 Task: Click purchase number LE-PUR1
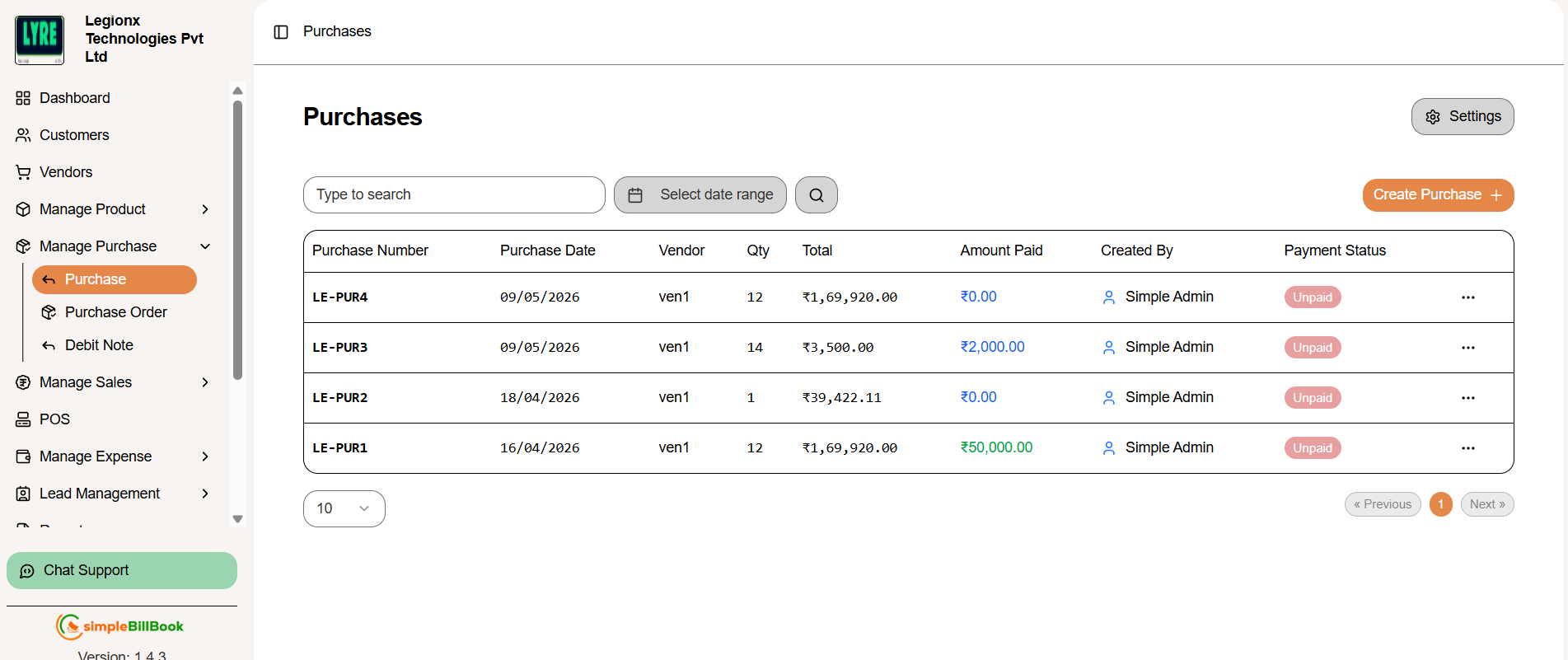[340, 448]
